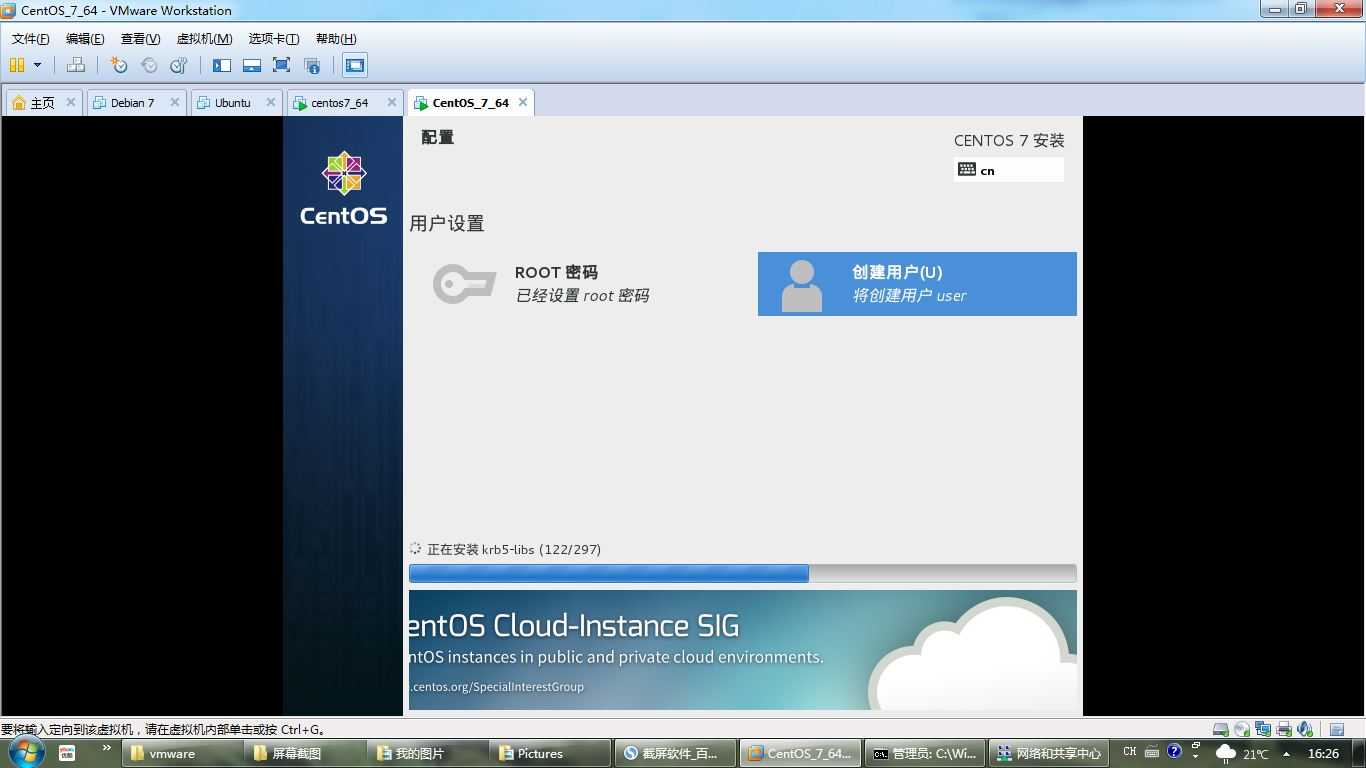
Task: Switch to the 主页 tab
Action: click(44, 102)
